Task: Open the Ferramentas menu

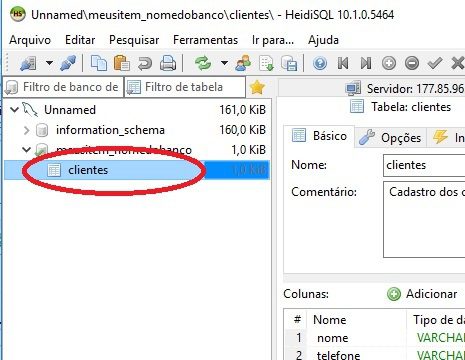Action: (205, 40)
